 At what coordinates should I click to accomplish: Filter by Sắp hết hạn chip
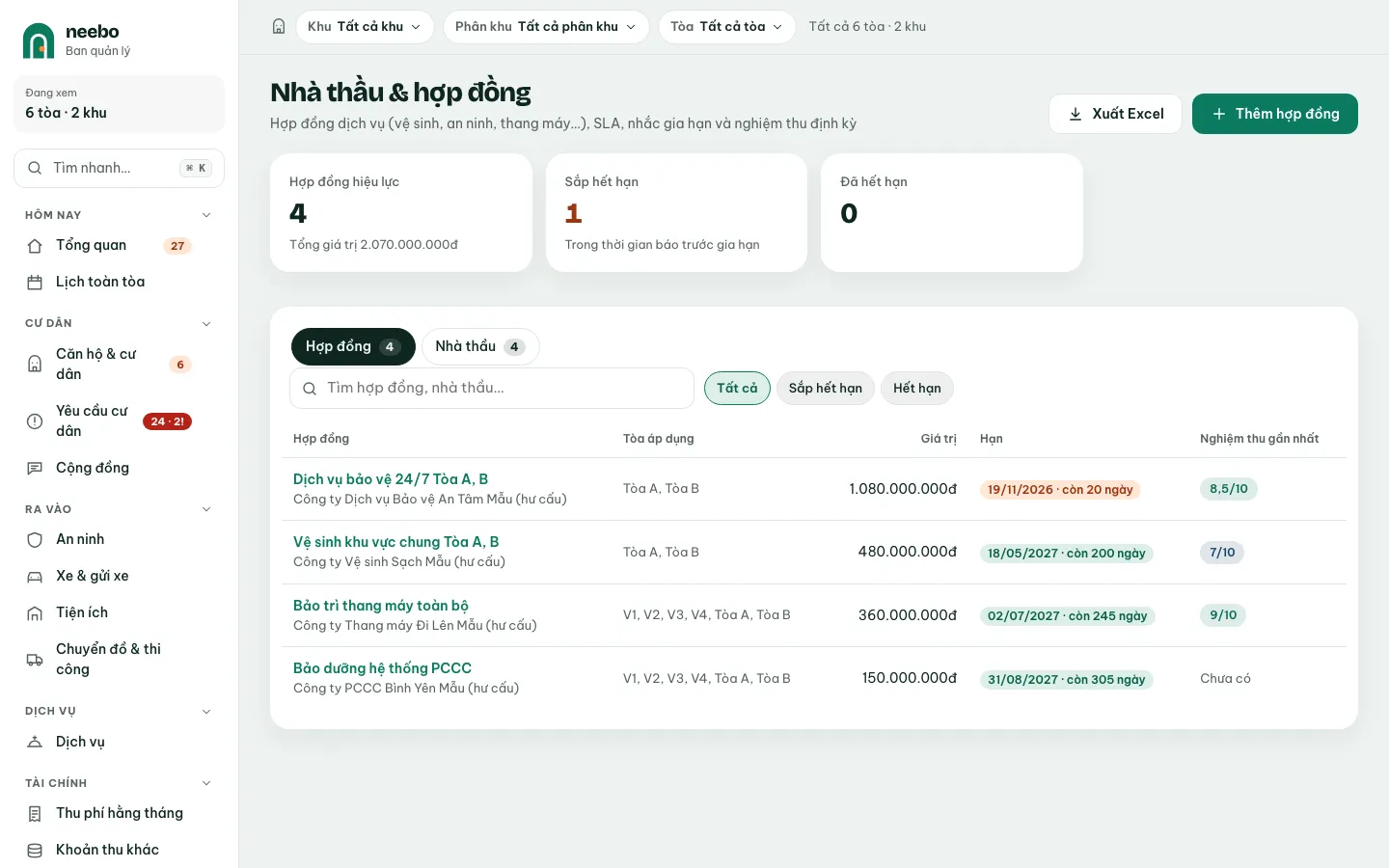826,389
